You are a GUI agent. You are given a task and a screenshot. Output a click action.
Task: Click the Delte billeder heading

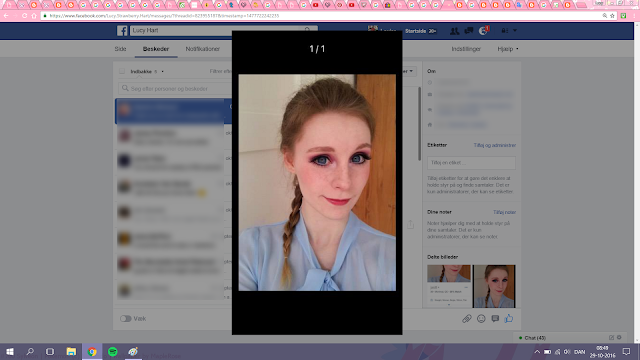[442, 257]
